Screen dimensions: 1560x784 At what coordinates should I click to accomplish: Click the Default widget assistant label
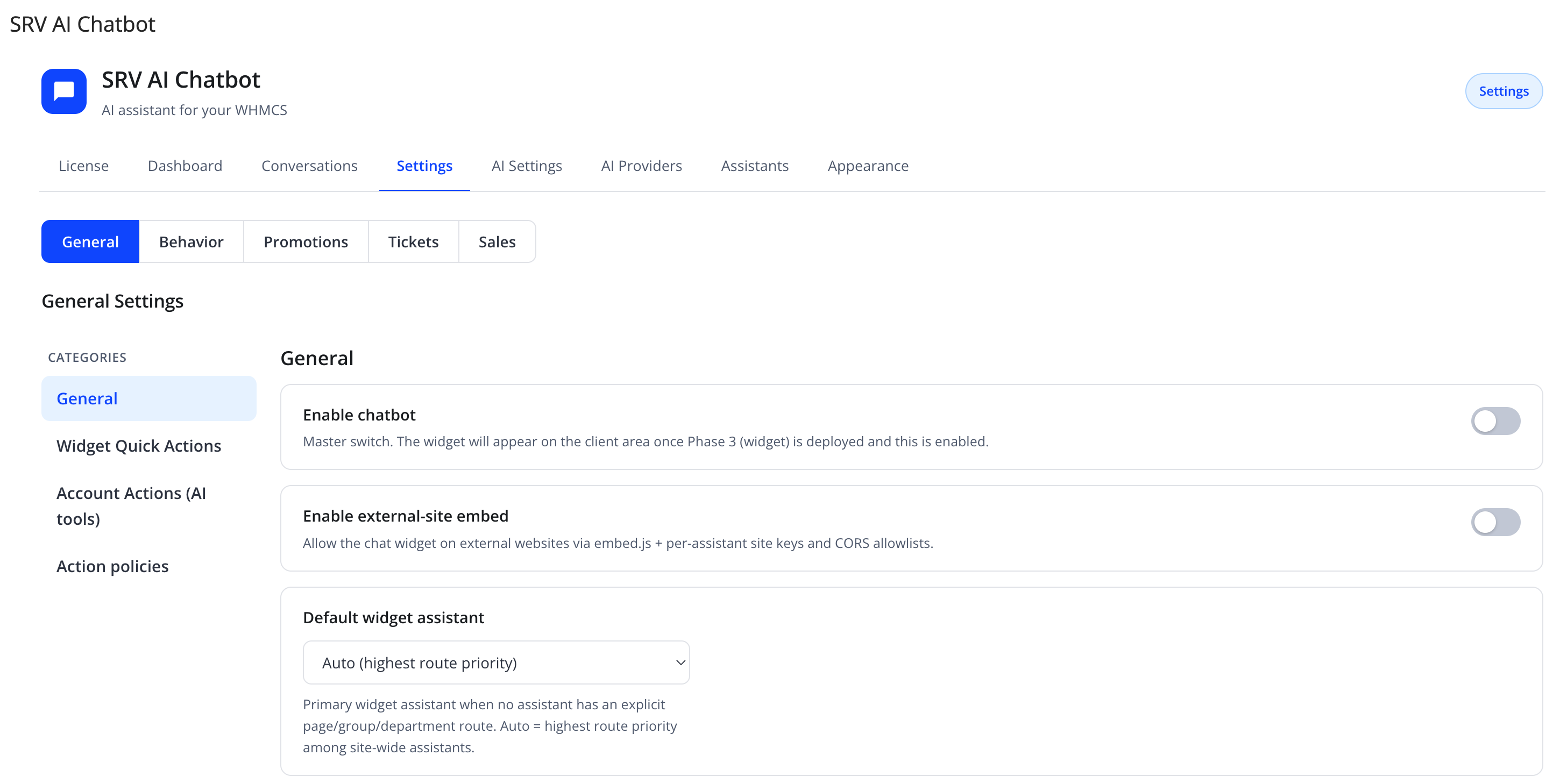394,617
